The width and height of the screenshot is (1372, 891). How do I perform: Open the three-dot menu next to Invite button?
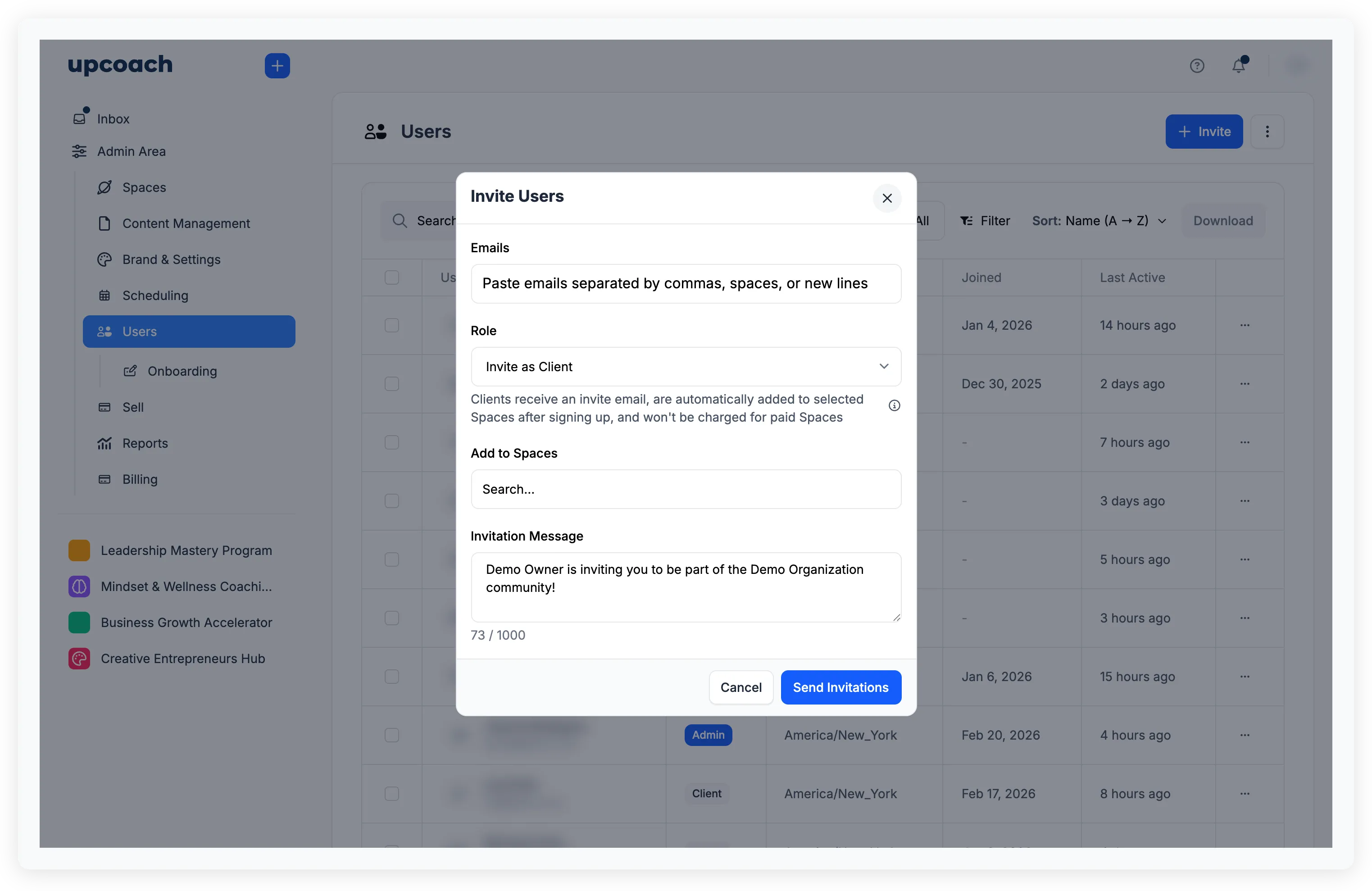[1268, 132]
